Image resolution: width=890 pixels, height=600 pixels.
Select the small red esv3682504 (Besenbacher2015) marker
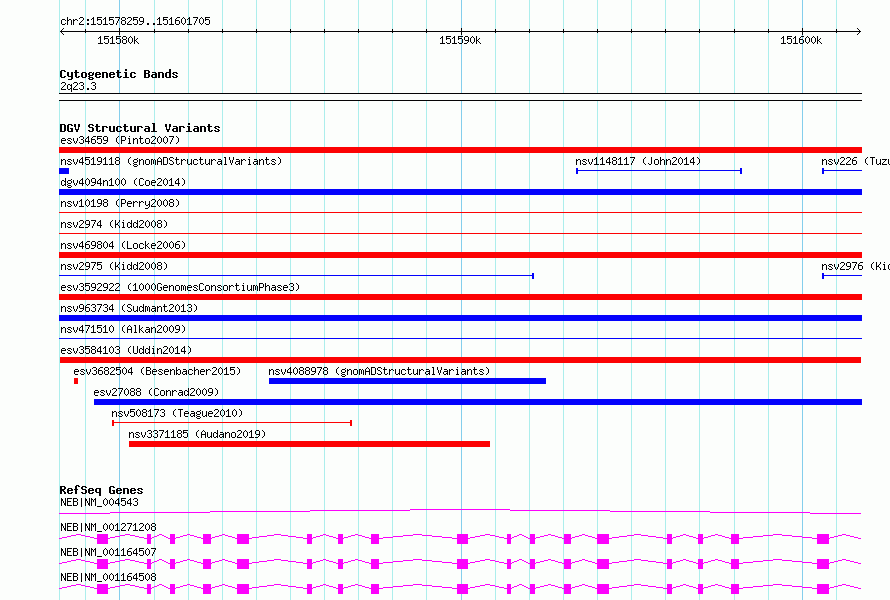[76, 381]
